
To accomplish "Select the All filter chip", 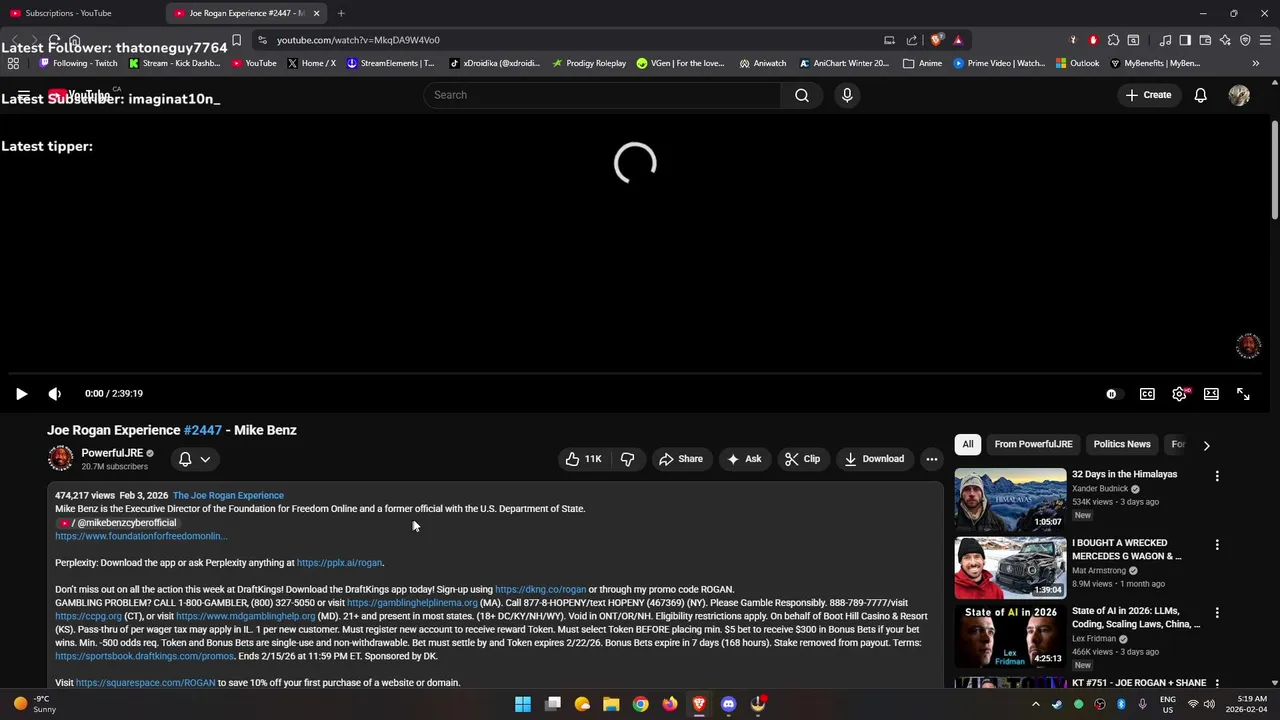I will 967,444.
